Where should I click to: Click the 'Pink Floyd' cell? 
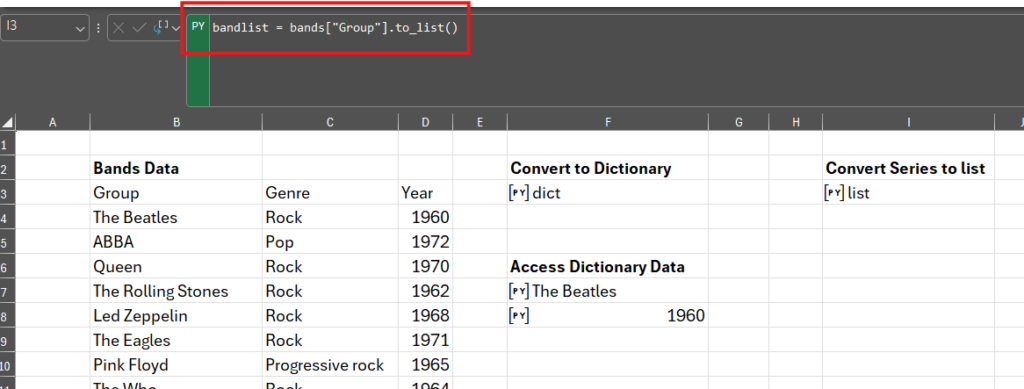point(176,365)
